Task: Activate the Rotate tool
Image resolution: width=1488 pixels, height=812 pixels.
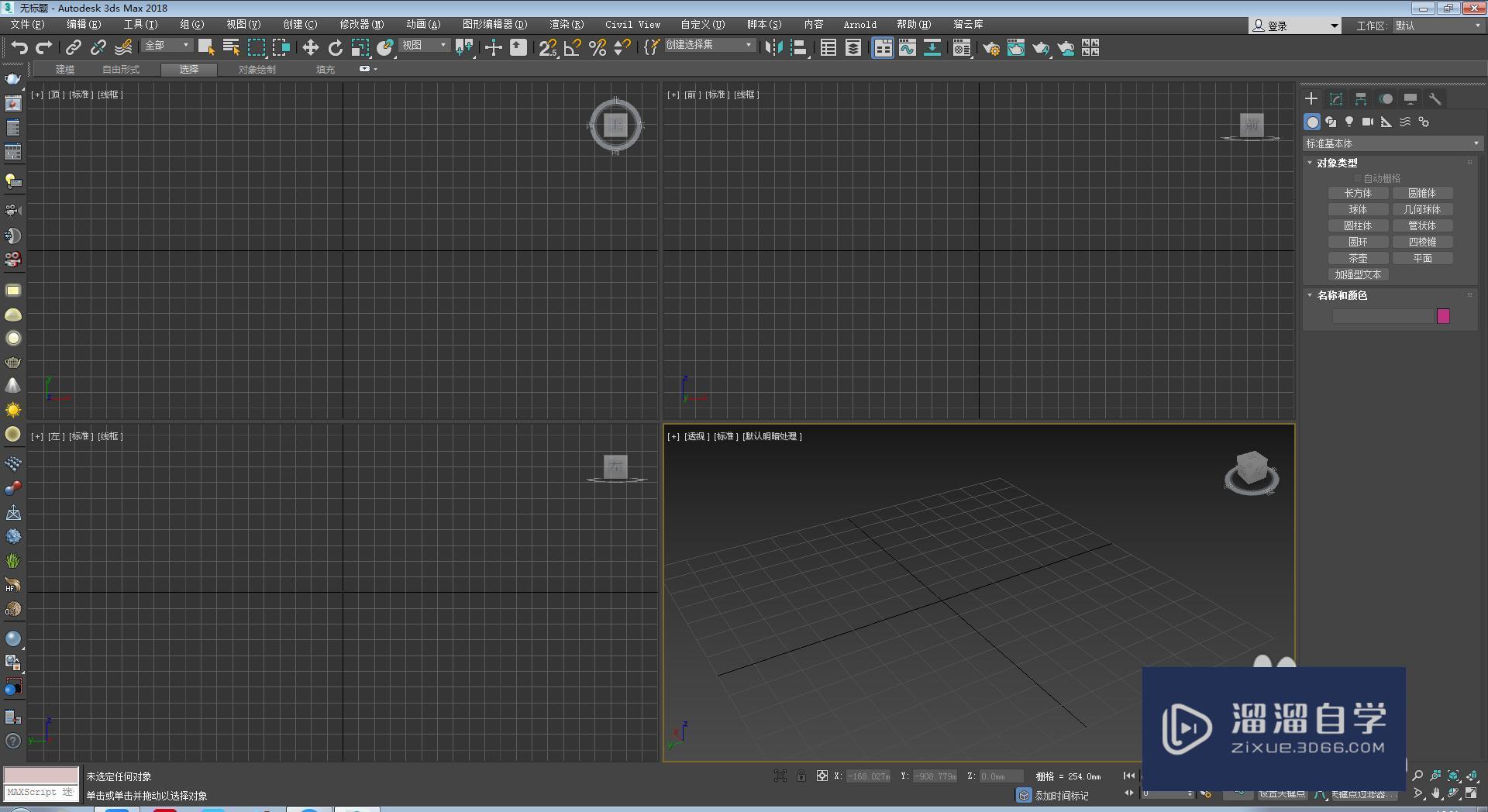Action: point(335,48)
